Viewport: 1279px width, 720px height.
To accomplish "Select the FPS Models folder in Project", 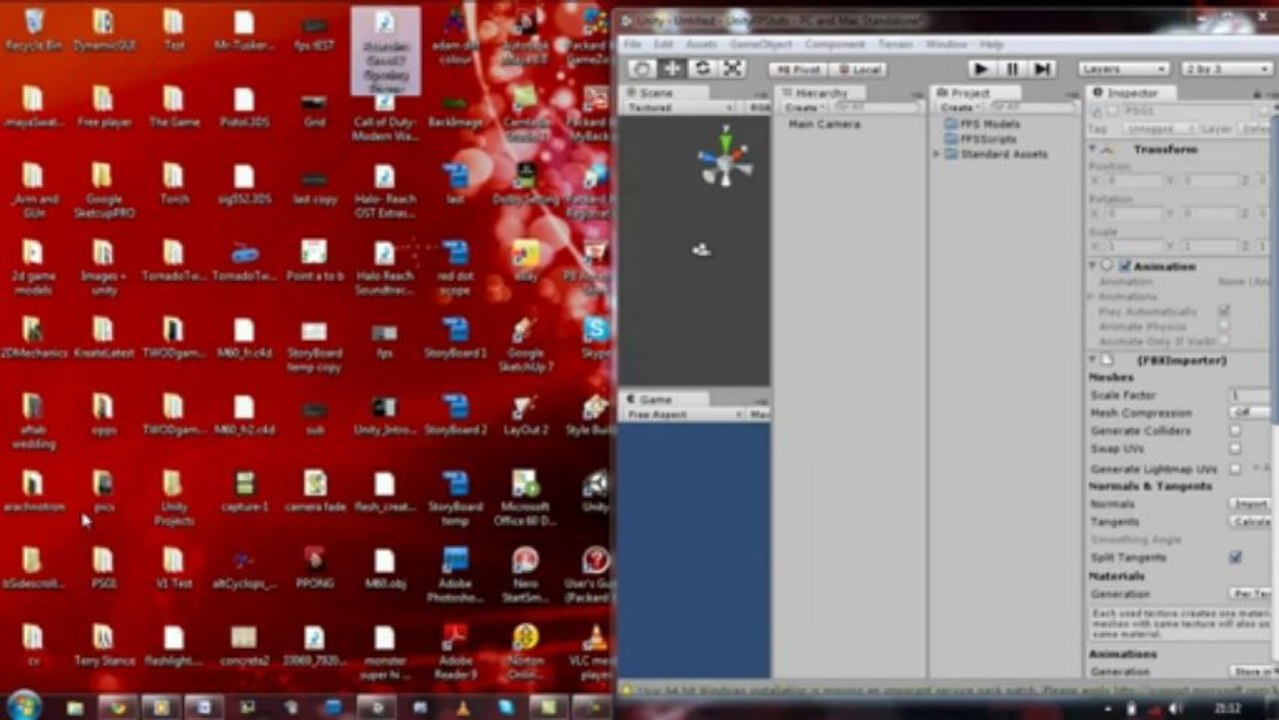I will coord(982,124).
